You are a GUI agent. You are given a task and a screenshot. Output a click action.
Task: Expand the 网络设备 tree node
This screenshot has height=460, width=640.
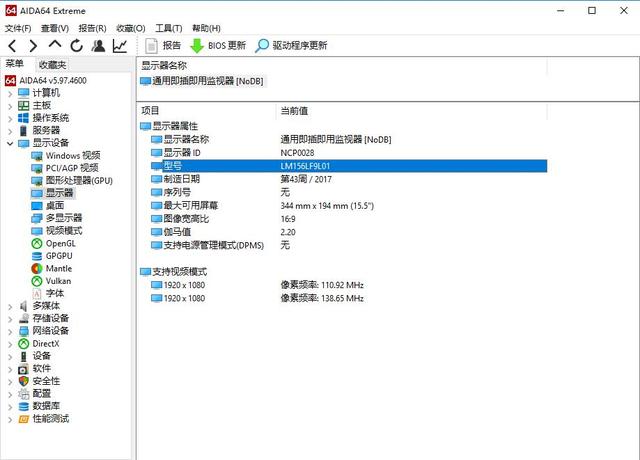click(10, 331)
